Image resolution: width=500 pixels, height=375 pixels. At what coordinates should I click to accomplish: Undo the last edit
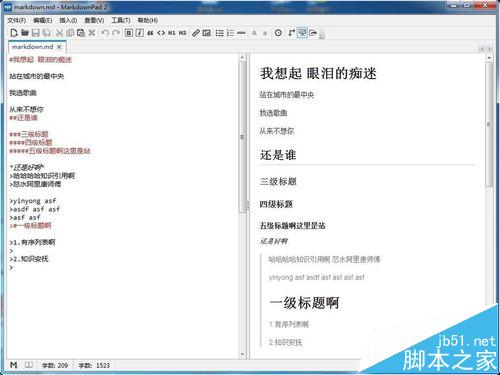pos(105,33)
